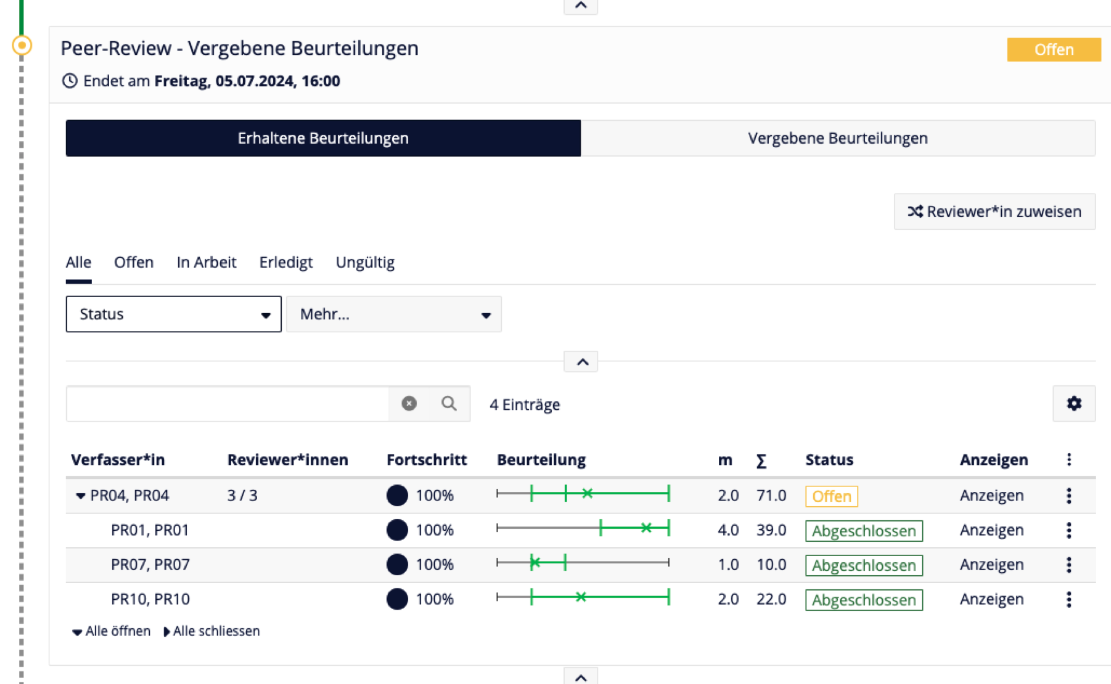Click the shuffle icon in Reviewer*in zuweisen
The height and width of the screenshot is (684, 1111).
(915, 211)
